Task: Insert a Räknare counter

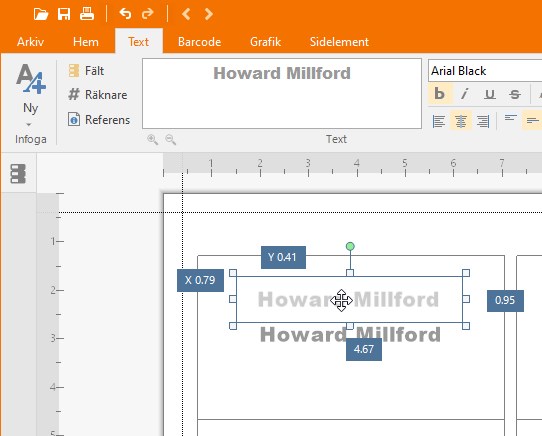Action: pos(98,94)
